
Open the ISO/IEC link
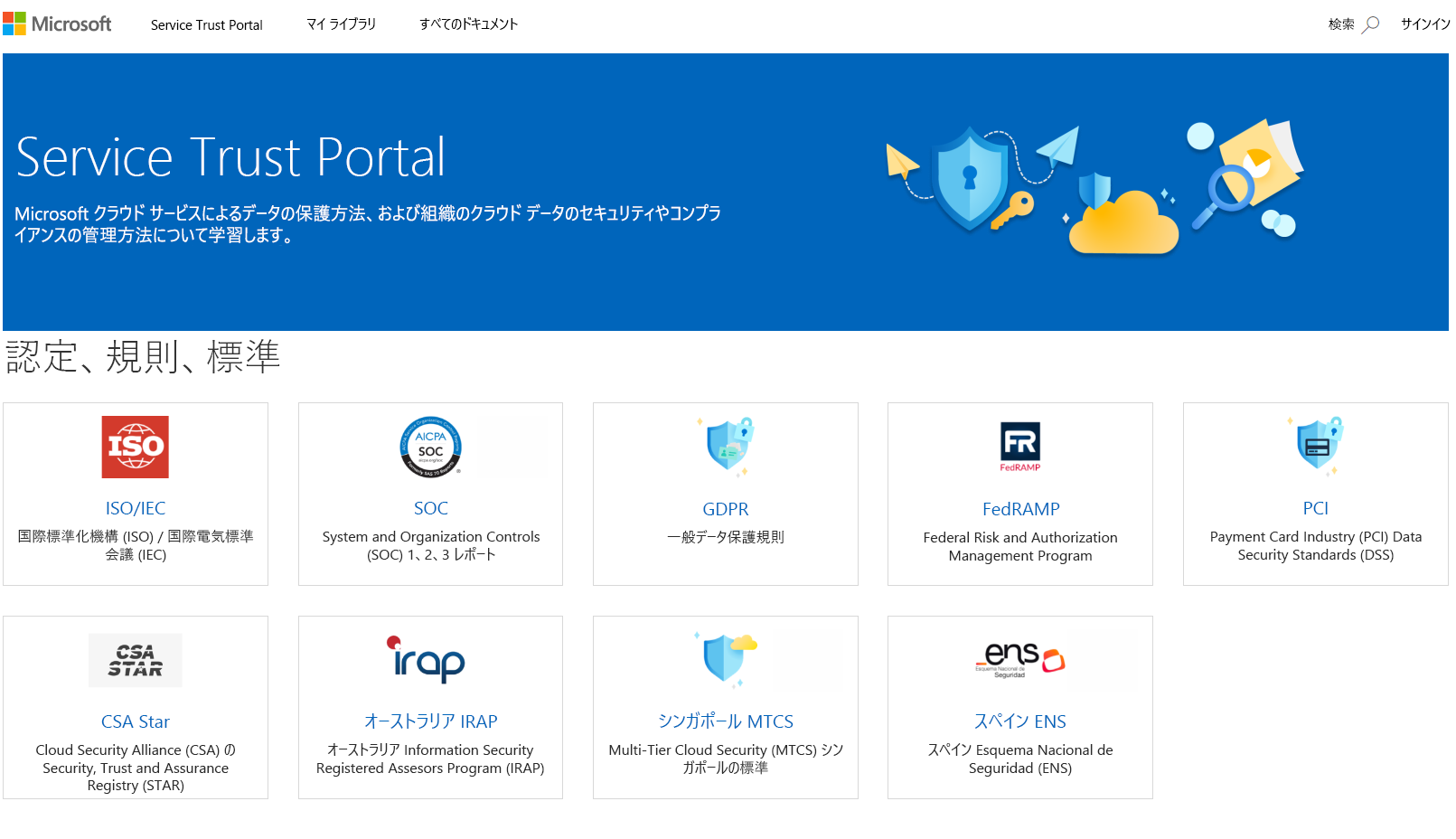pos(136,508)
